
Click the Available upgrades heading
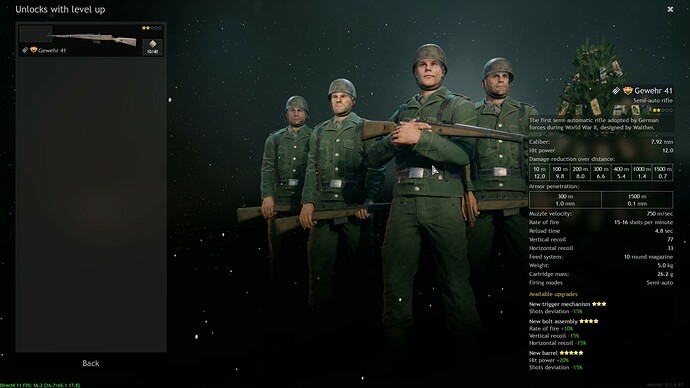[x=553, y=294]
